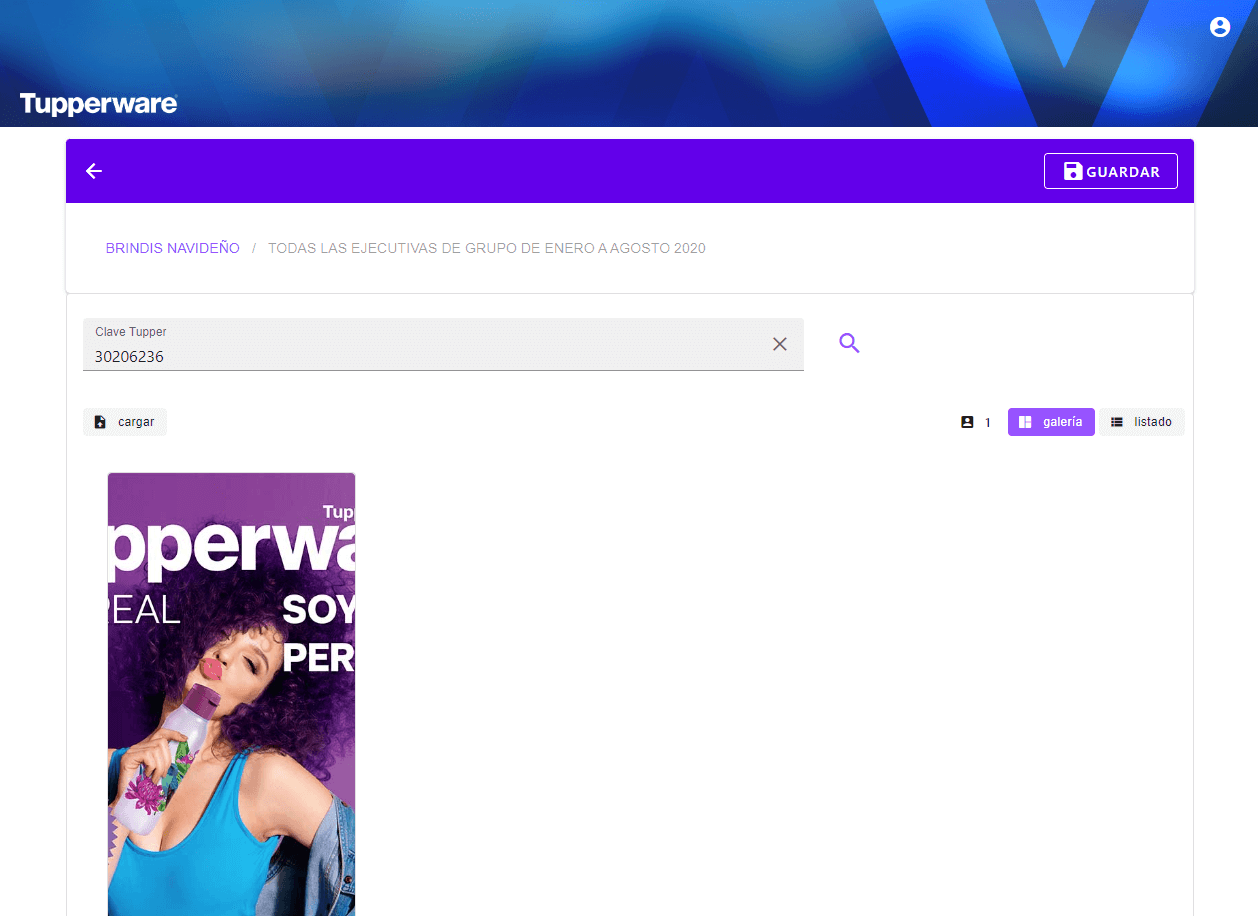Screen dimensions: 1258x916
Task: Focus the Clave Tupper input field
Action: (x=443, y=344)
